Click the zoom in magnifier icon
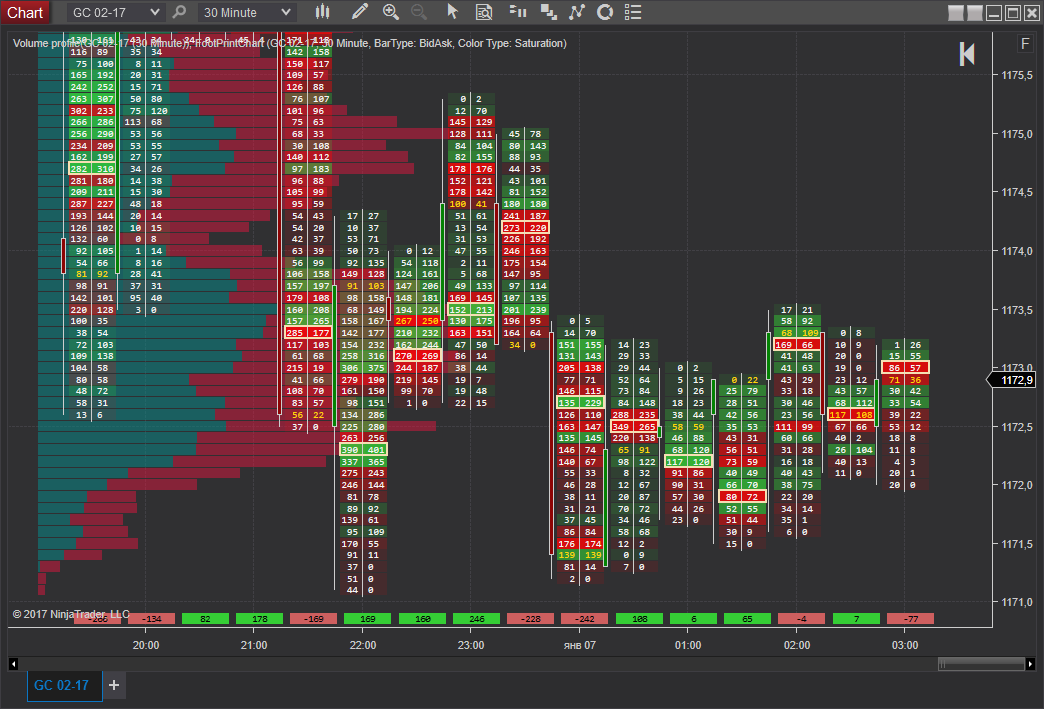The height and width of the screenshot is (709, 1044). coord(391,12)
